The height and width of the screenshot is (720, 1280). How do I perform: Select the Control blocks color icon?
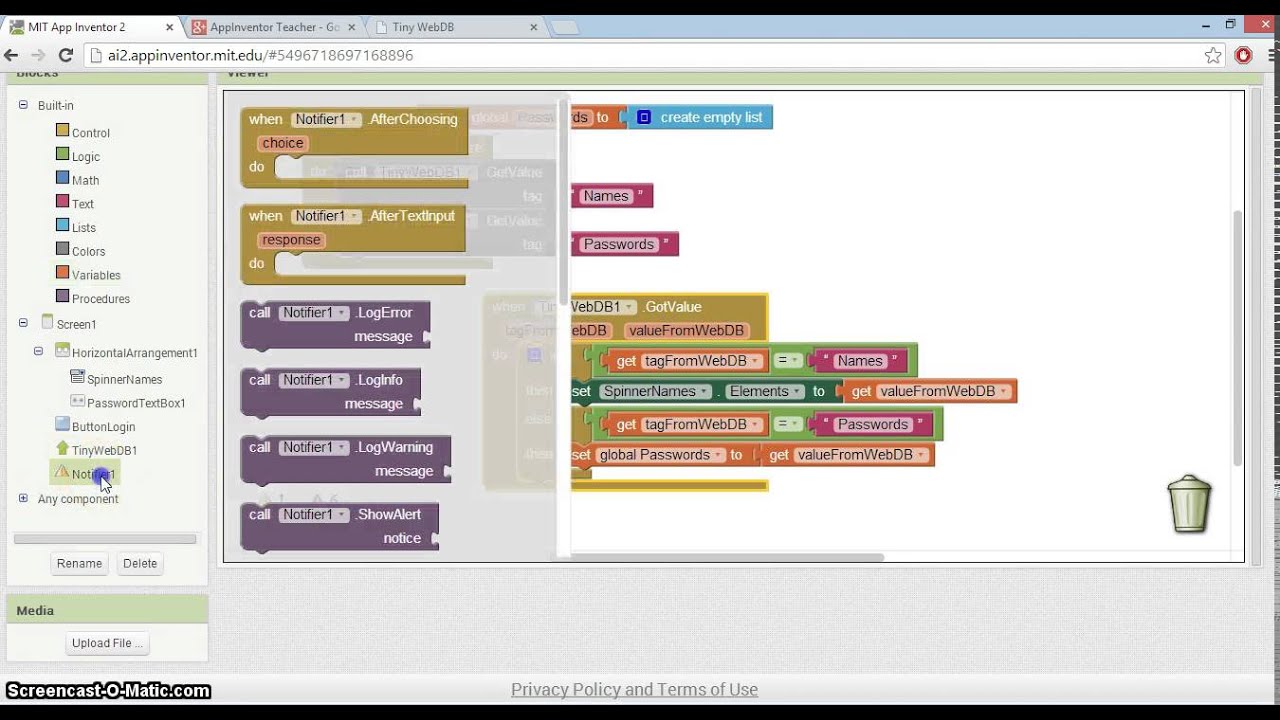coord(62,131)
